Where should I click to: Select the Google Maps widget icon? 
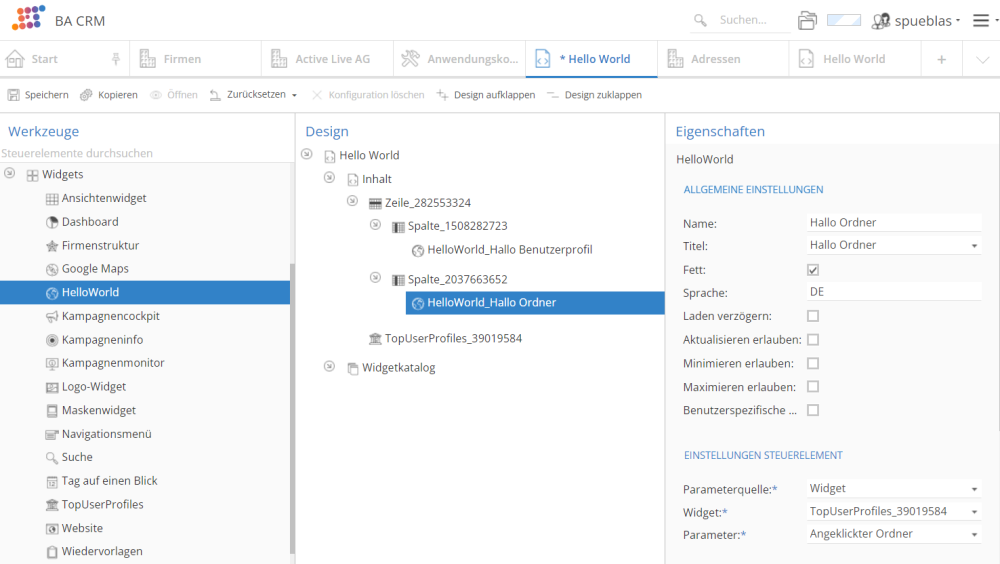[x=53, y=269]
